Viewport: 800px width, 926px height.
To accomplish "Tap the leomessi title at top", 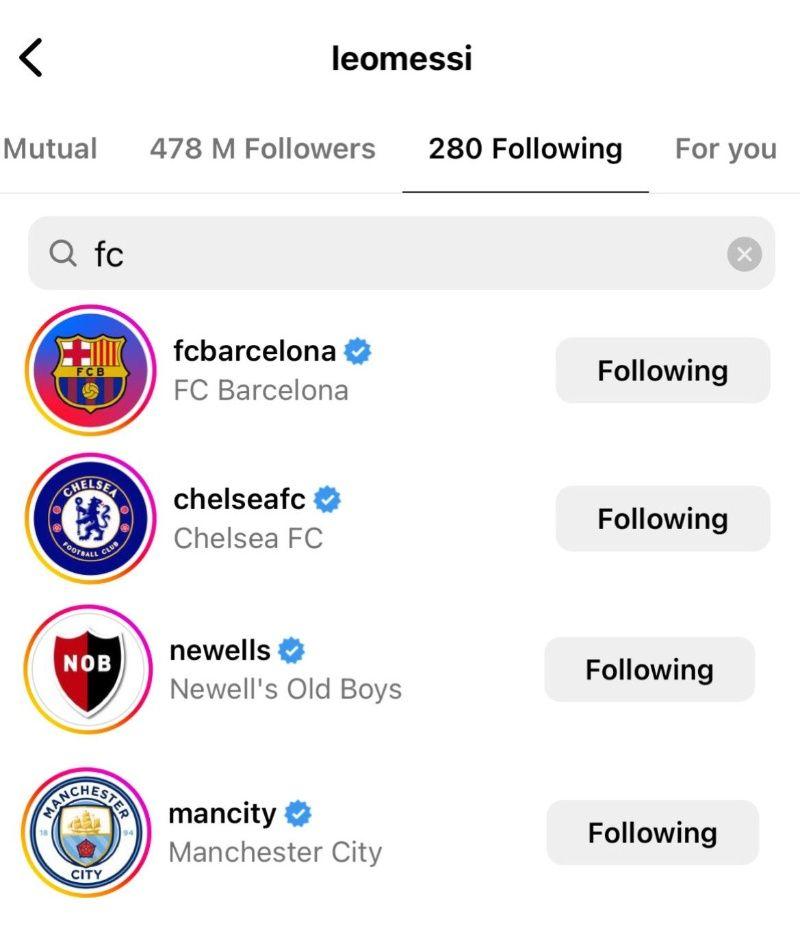I will tap(401, 59).
